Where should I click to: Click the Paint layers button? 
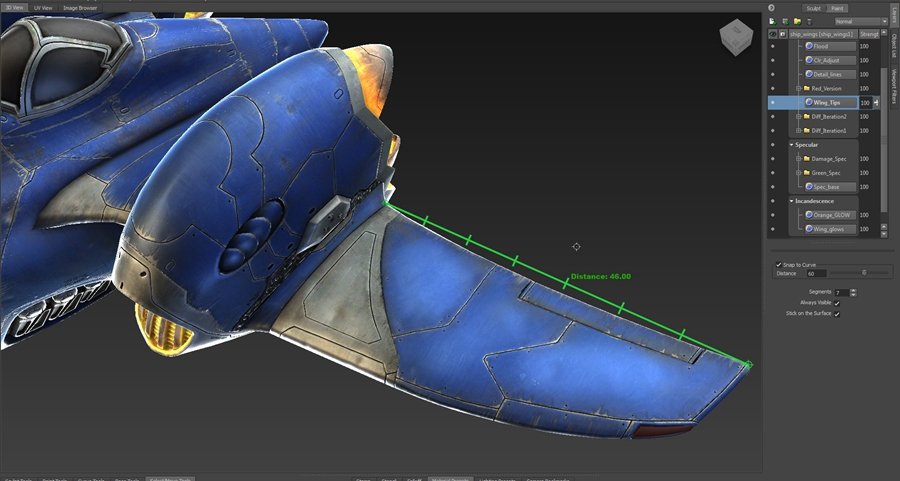click(837, 8)
